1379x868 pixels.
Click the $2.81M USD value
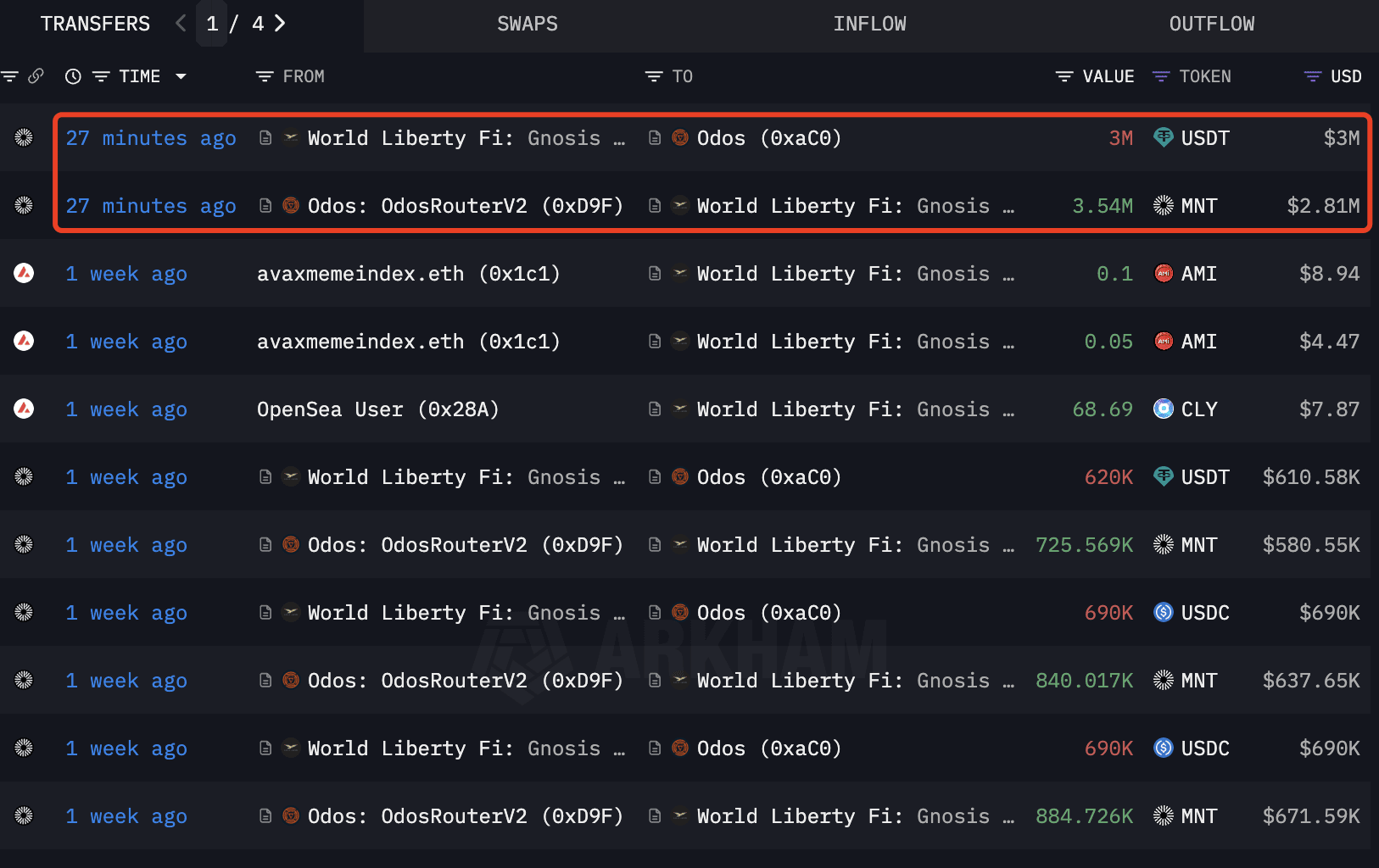[1323, 206]
